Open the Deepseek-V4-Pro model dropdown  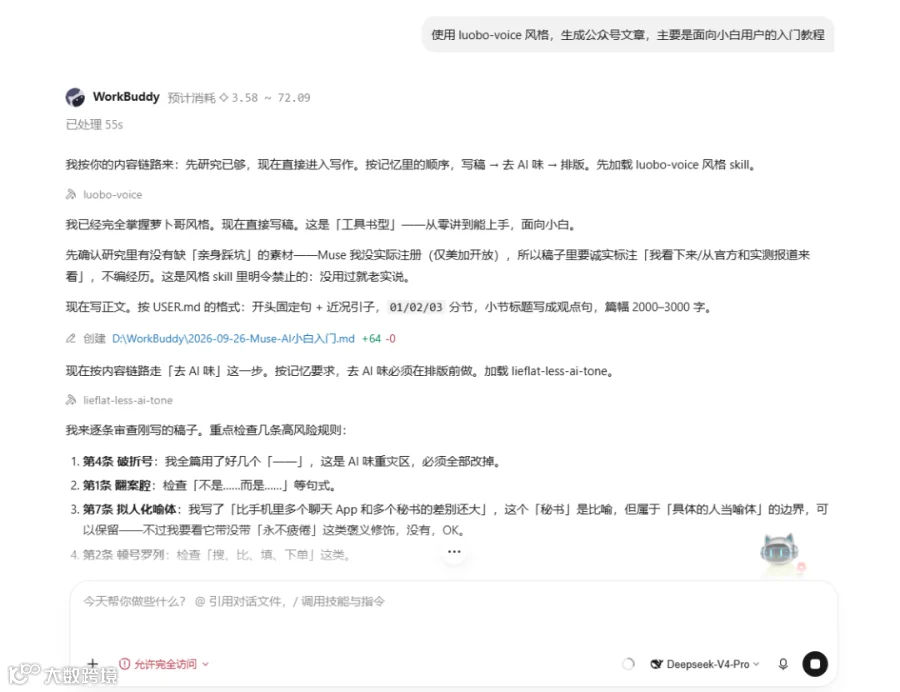click(705, 664)
